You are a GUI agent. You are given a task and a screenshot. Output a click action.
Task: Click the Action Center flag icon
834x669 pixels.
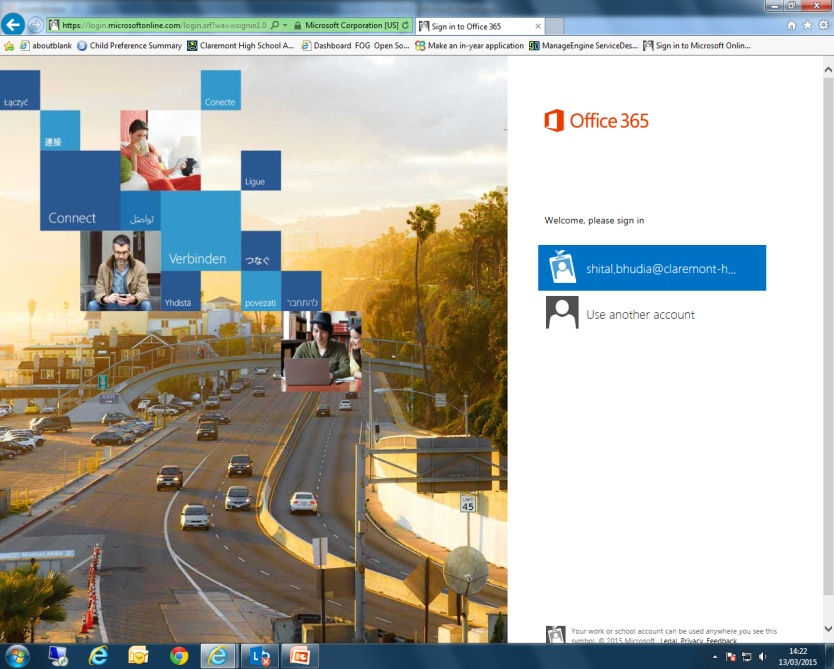pos(731,657)
